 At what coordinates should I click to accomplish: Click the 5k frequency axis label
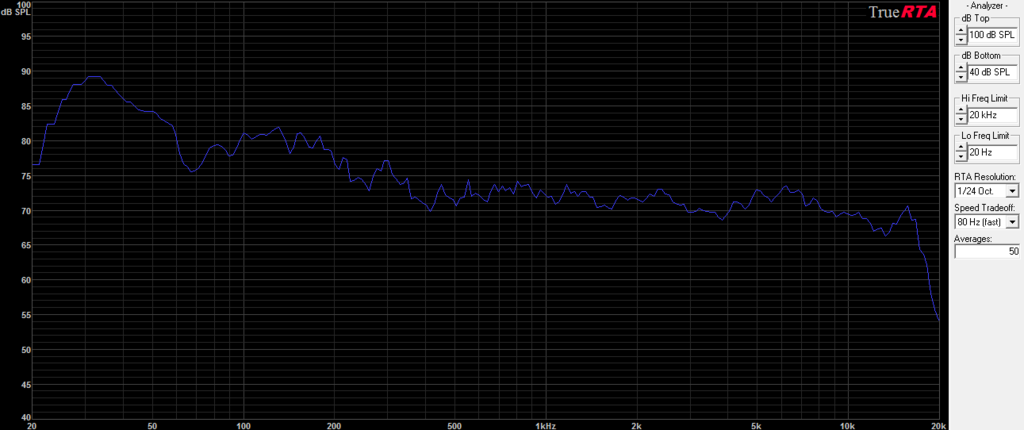pos(757,425)
